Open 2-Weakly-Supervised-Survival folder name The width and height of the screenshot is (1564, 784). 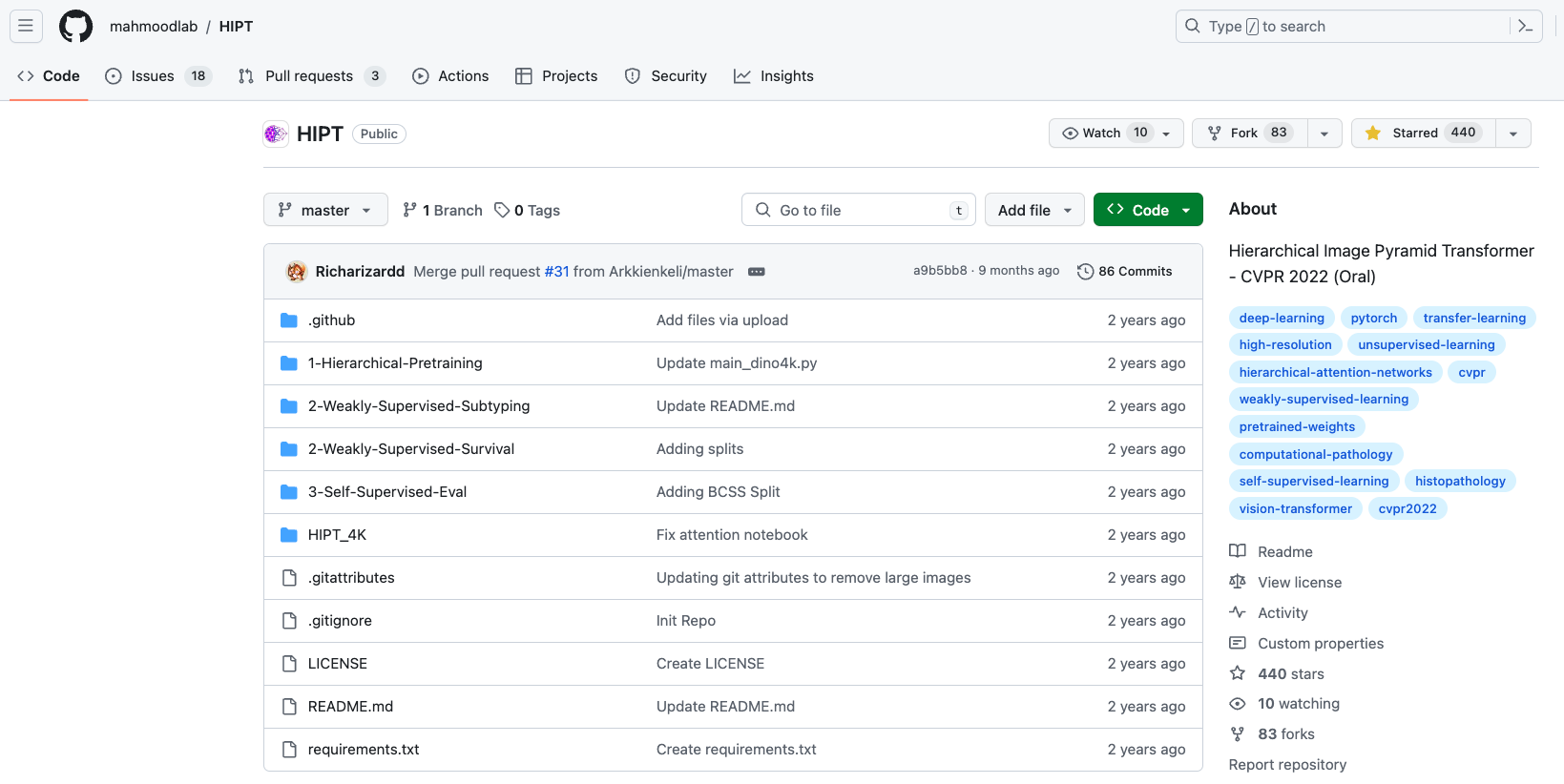click(411, 449)
